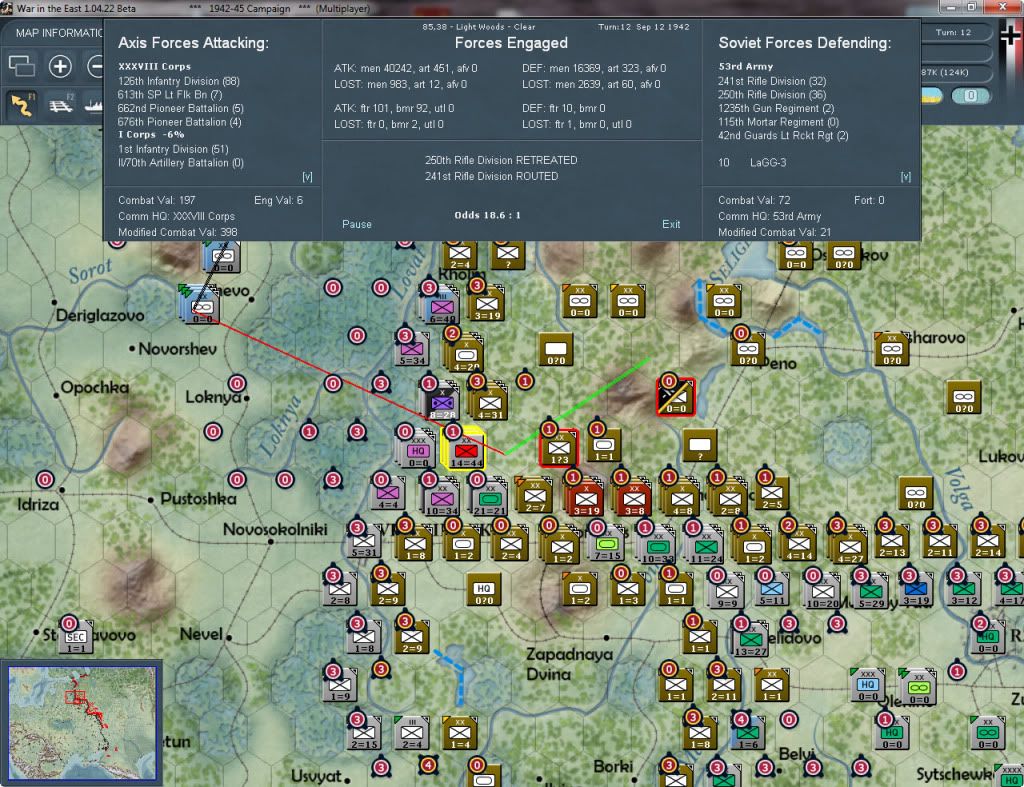This screenshot has width=1024, height=787.
Task: Click the overlapping windows icon in toolbar
Action: coord(21,66)
